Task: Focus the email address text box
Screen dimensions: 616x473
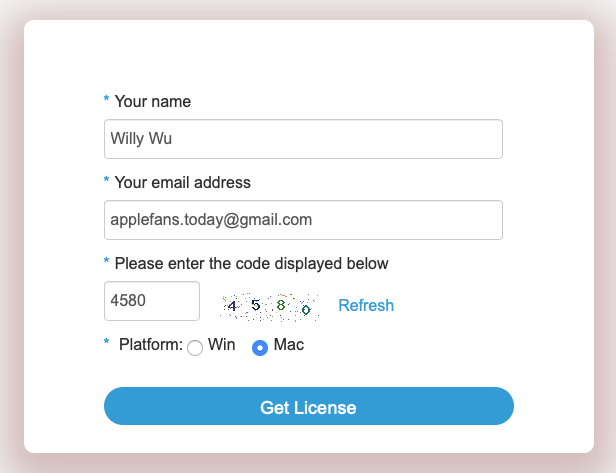Action: point(302,220)
